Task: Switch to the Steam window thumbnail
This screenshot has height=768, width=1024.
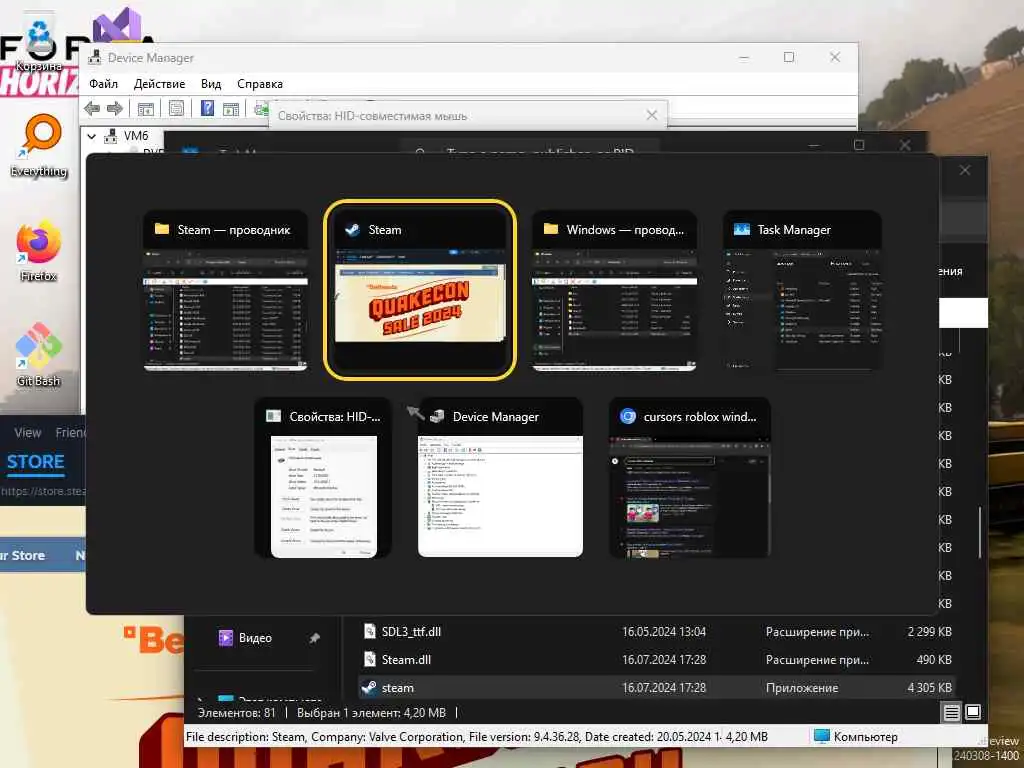Action: click(x=420, y=290)
